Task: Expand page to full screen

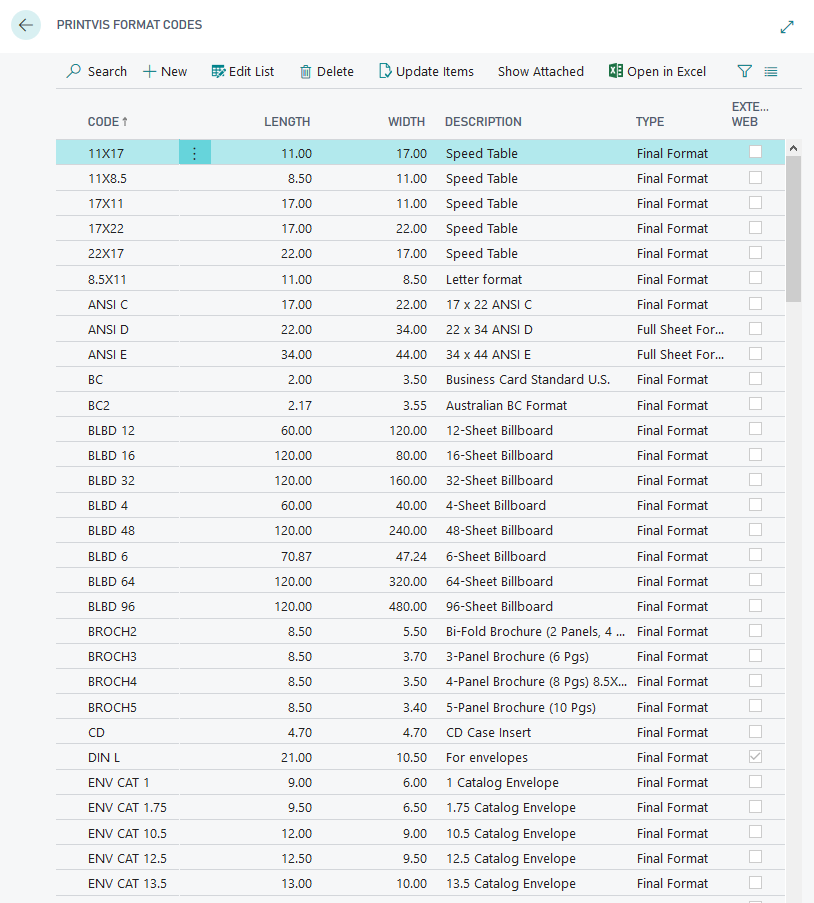Action: (787, 27)
